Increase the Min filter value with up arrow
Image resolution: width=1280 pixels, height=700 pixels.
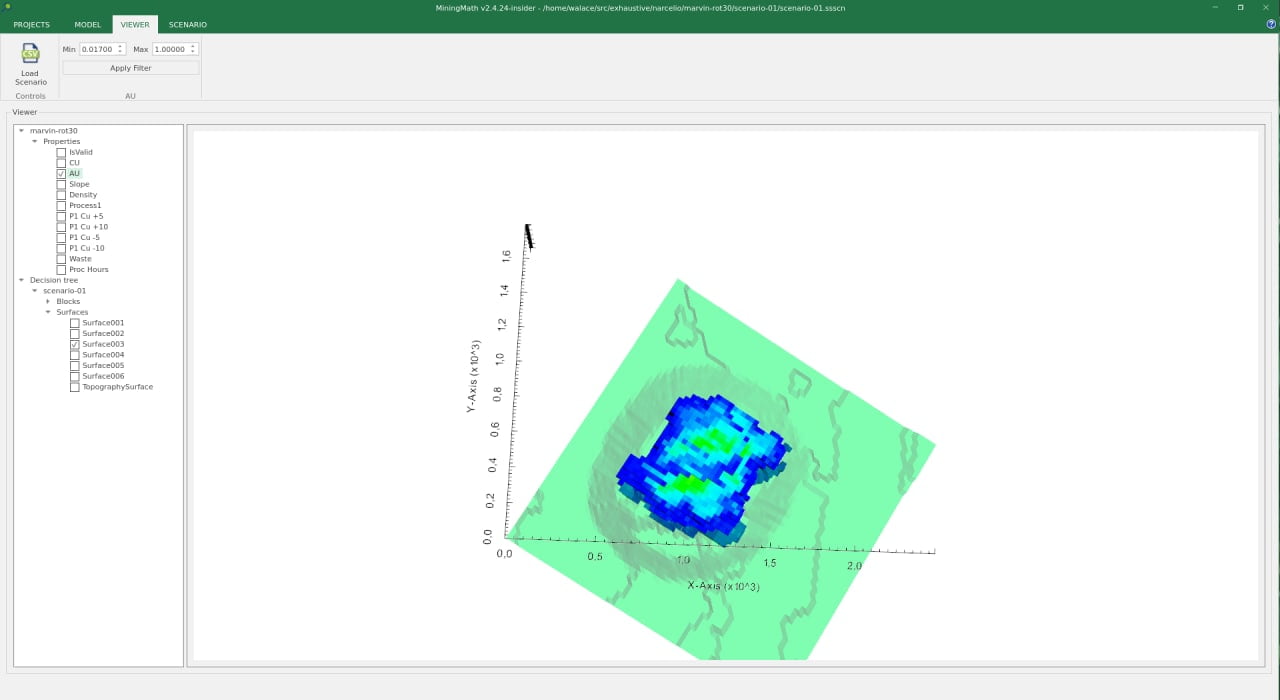121,46
